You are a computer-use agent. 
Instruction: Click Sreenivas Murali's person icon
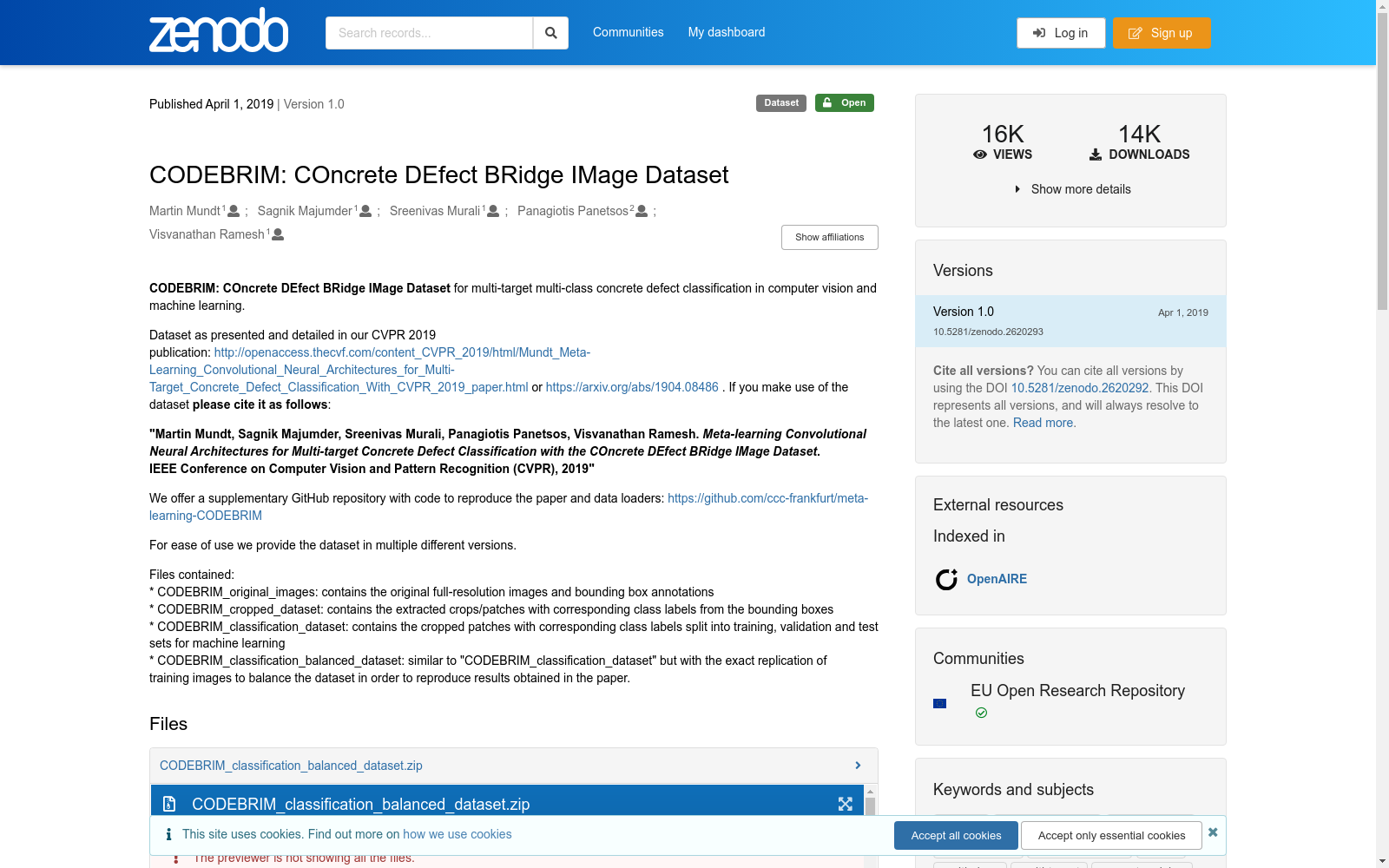point(493,211)
